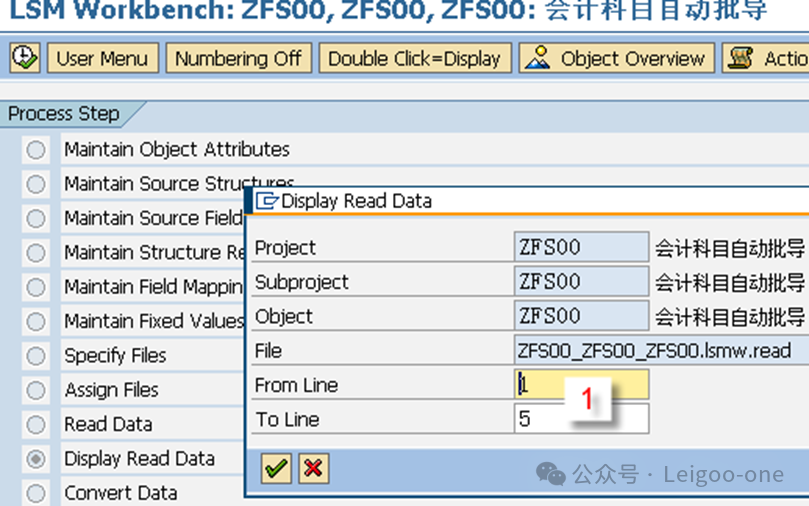The height and width of the screenshot is (506, 809).
Task: Select Maintain Object Attributes radio button
Action: [37, 150]
